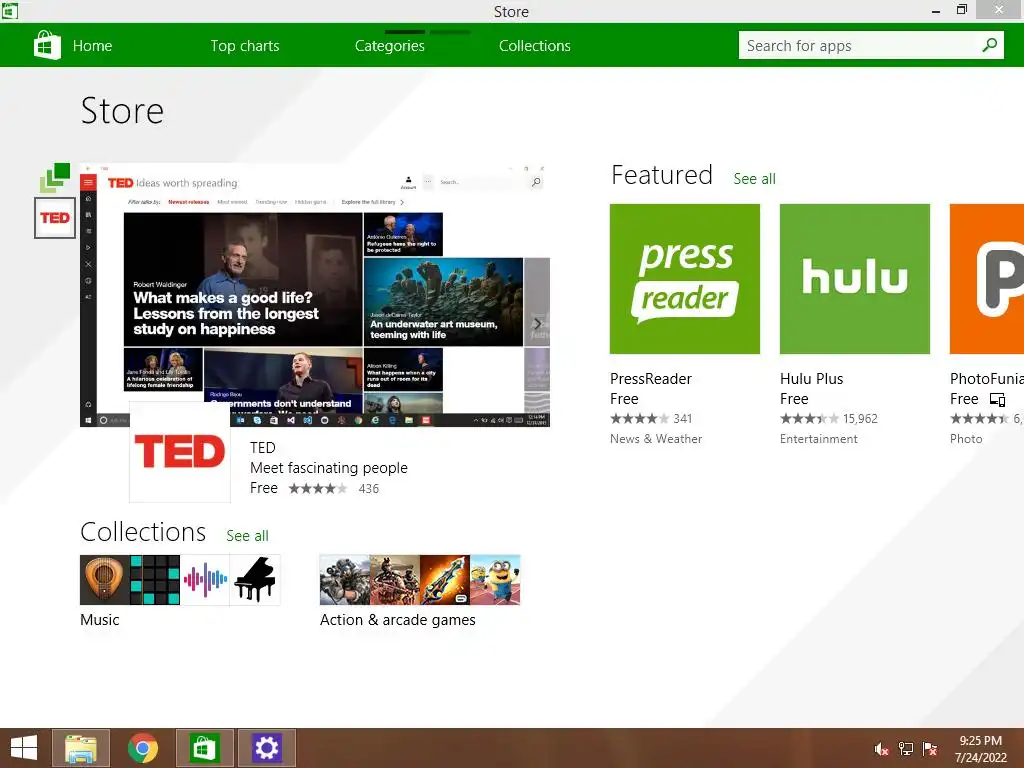Open the Windows Start button

point(24,748)
